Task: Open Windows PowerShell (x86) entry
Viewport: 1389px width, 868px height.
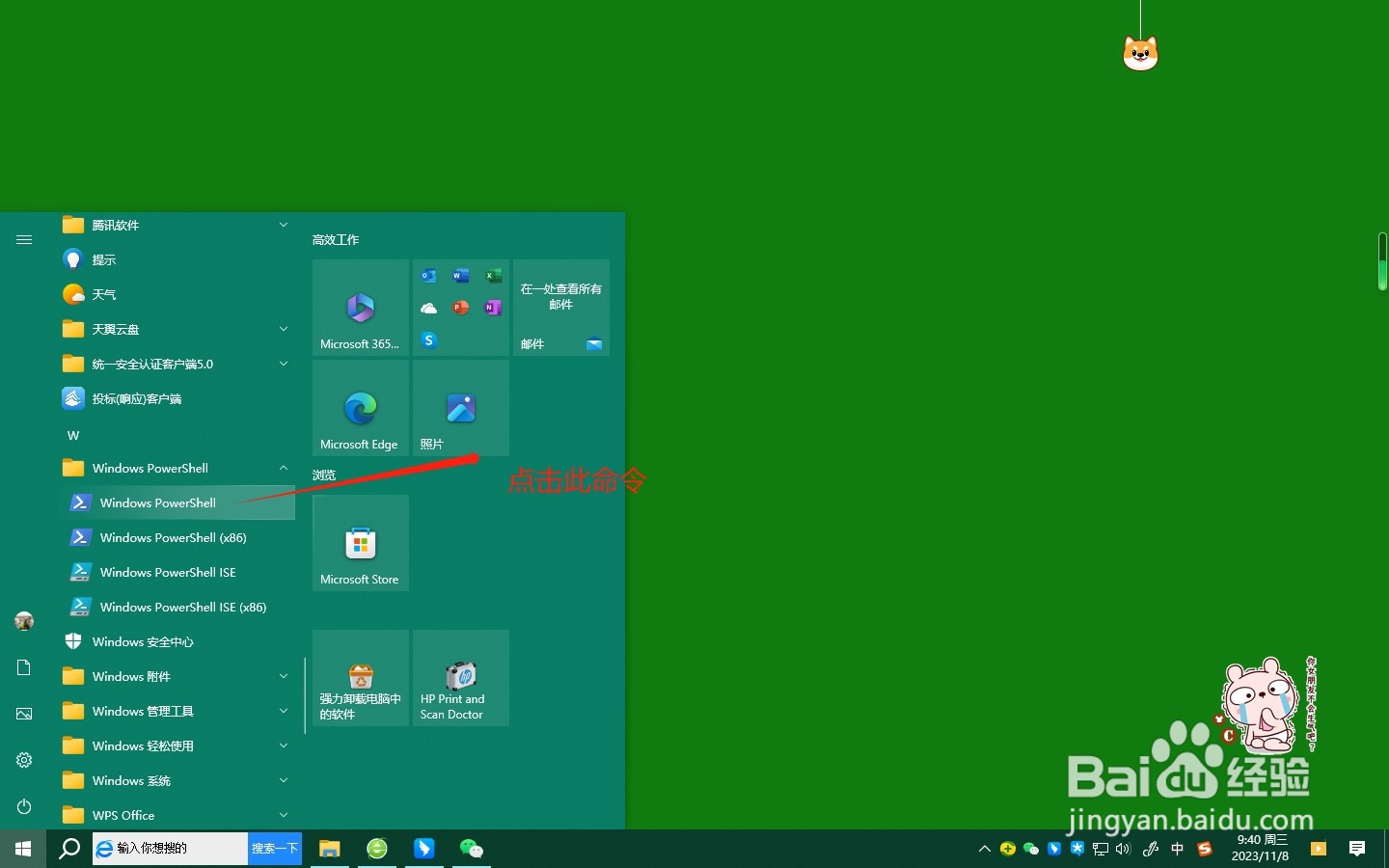Action: 178,537
